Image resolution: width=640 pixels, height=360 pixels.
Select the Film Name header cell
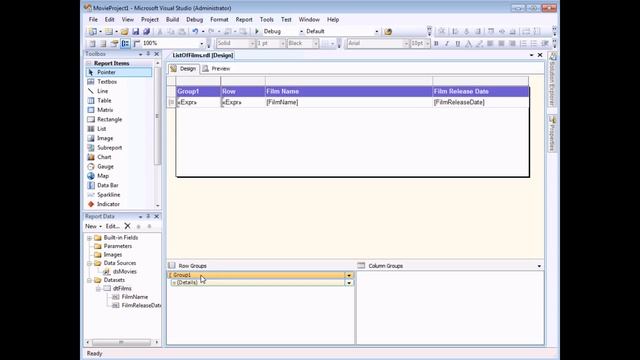pyautogui.click(x=349, y=91)
